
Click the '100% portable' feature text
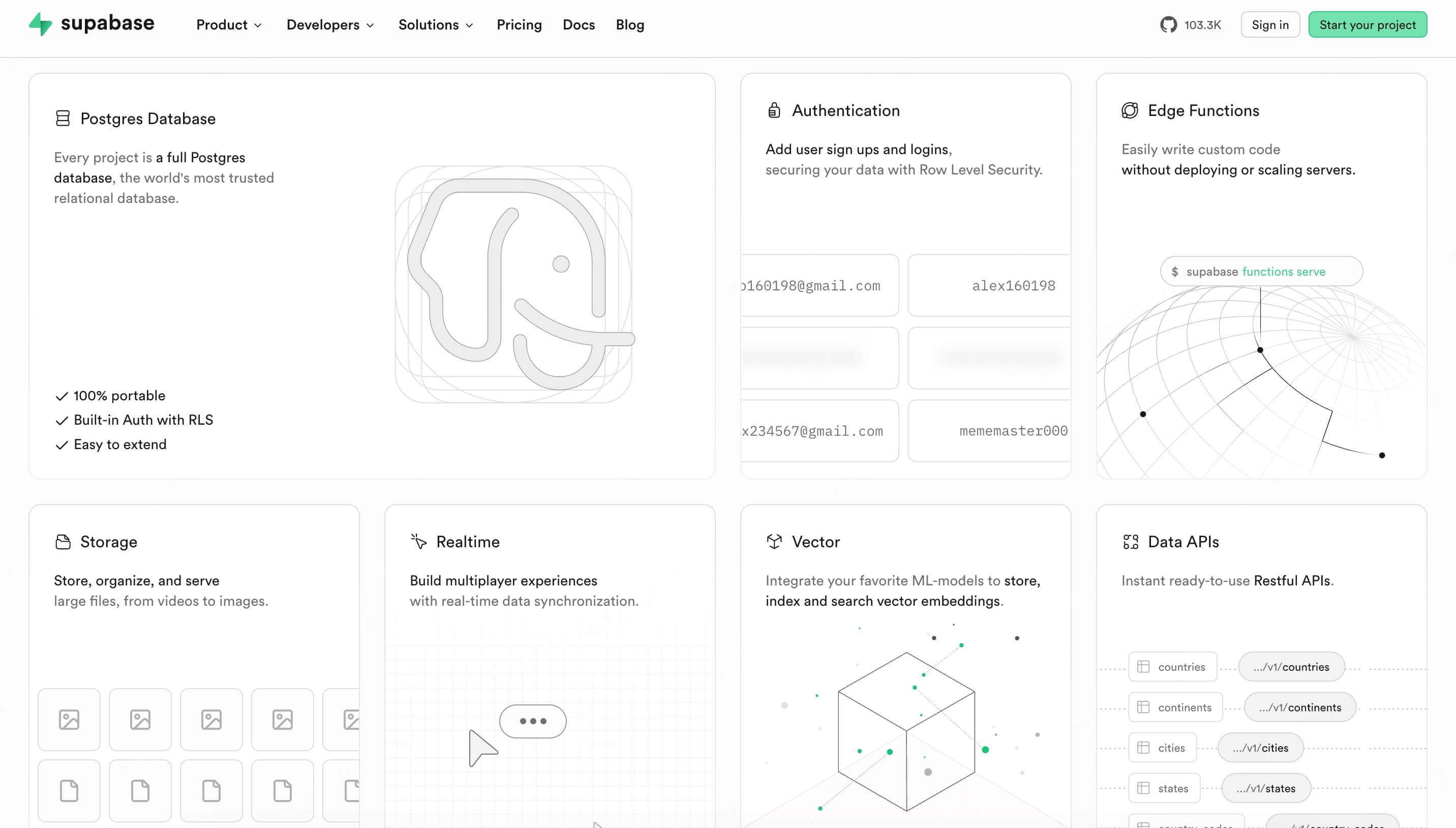coord(119,395)
